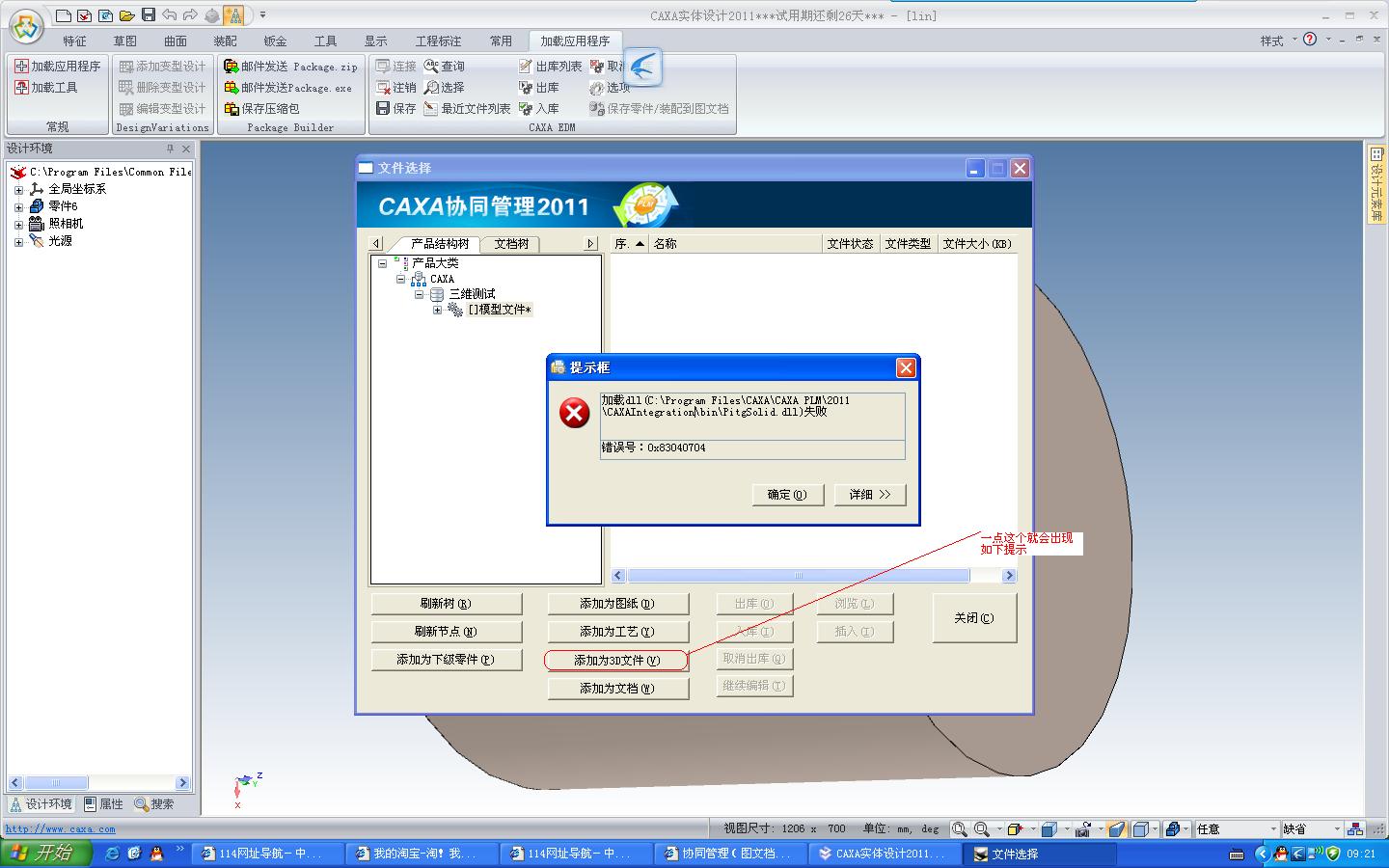Switch to the 草图 ribbon tab
Screen dimensions: 1389x868
pos(124,41)
